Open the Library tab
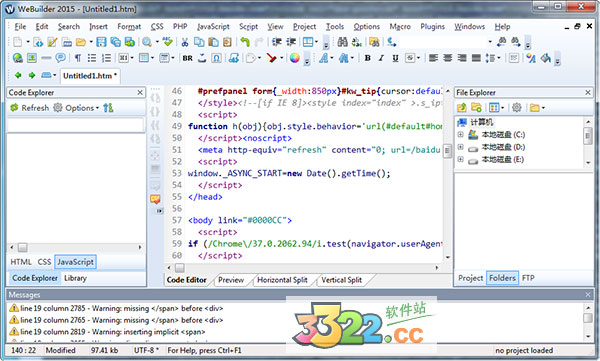600x361 pixels. 75,278
